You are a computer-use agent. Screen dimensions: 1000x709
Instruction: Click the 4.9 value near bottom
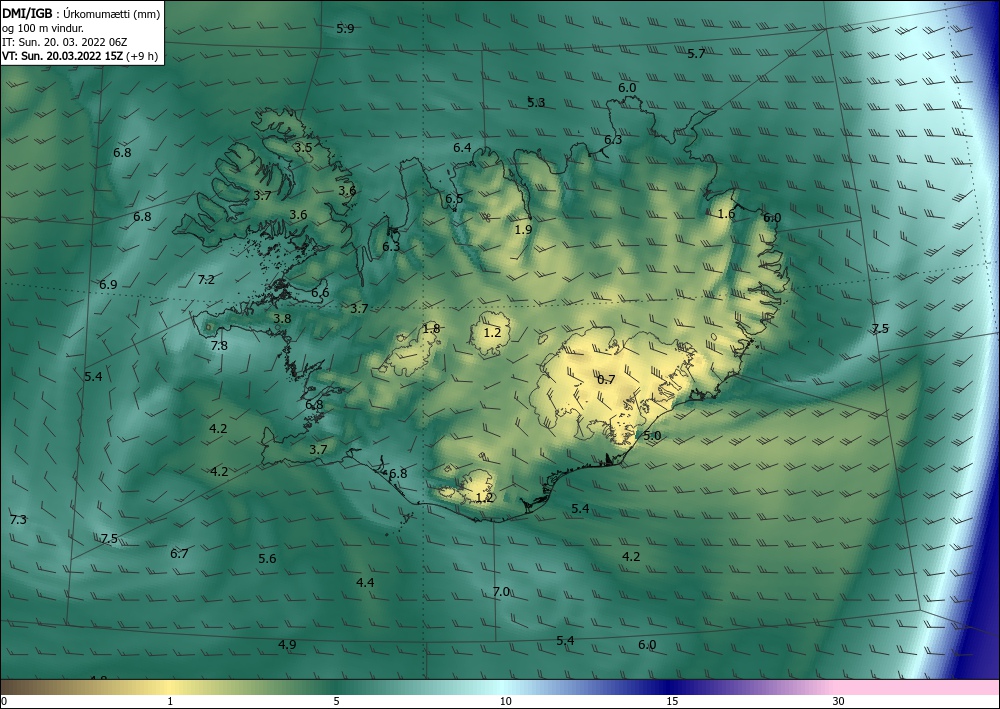pyautogui.click(x=287, y=645)
